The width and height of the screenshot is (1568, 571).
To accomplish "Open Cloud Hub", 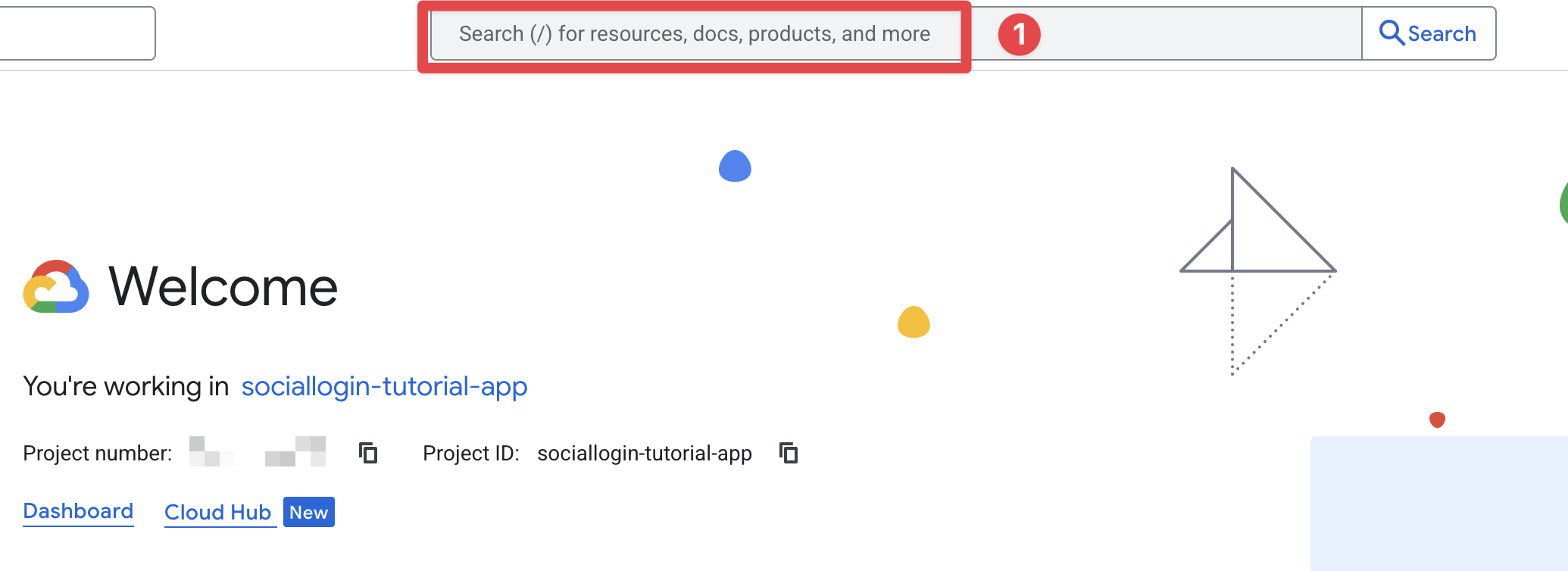I will click(x=218, y=512).
